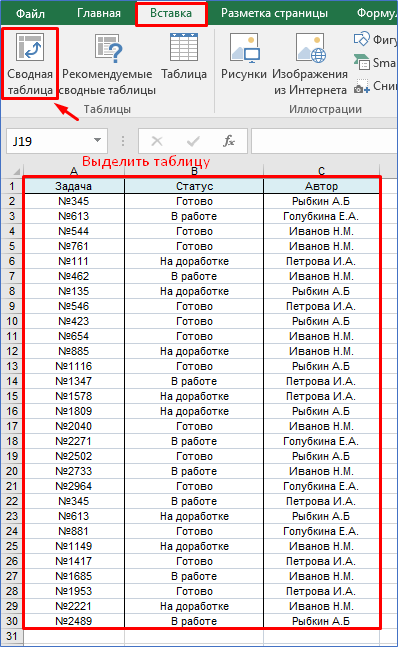
Task: Insert a SmartArt graphic
Action: point(374,63)
